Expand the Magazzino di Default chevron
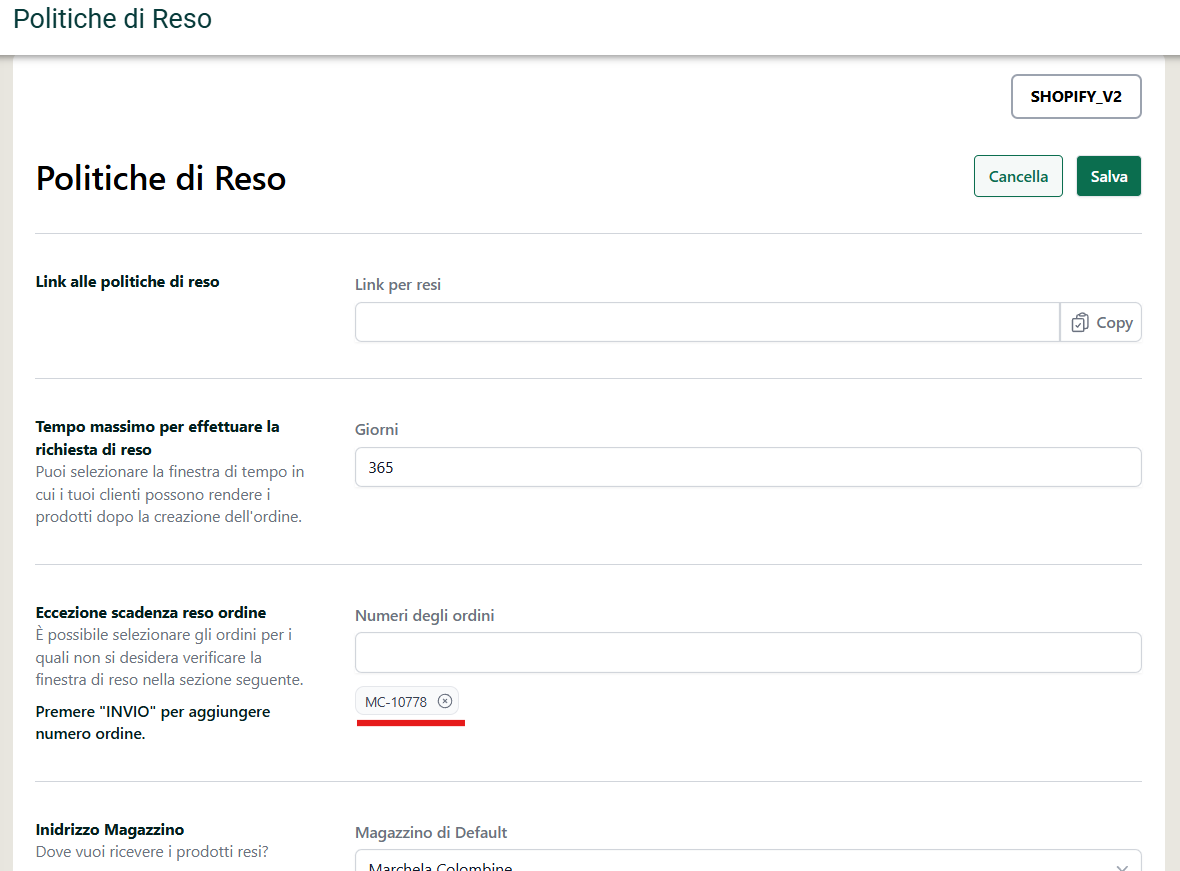This screenshot has width=1180, height=871. [1122, 865]
